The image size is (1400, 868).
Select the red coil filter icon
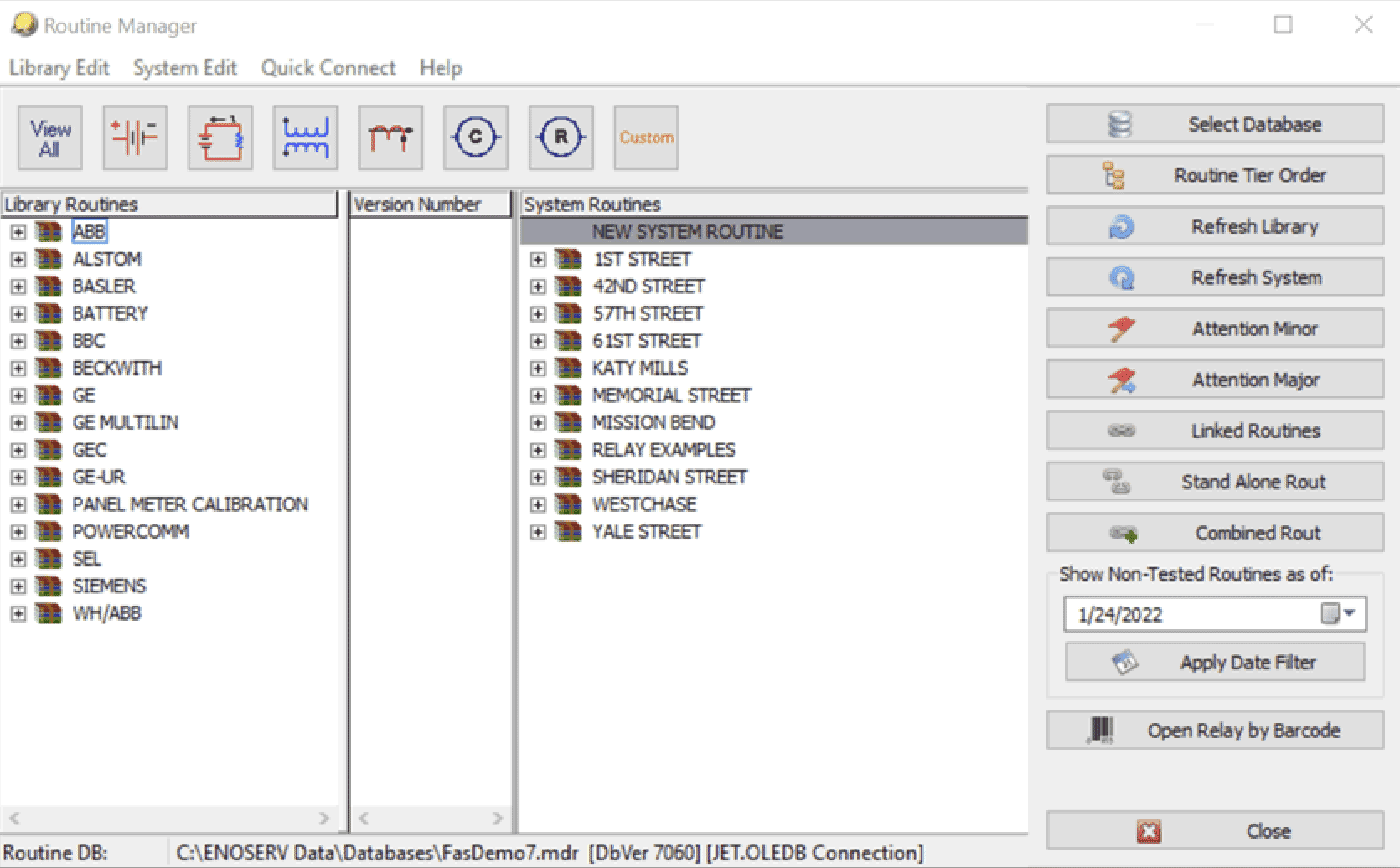click(x=390, y=138)
